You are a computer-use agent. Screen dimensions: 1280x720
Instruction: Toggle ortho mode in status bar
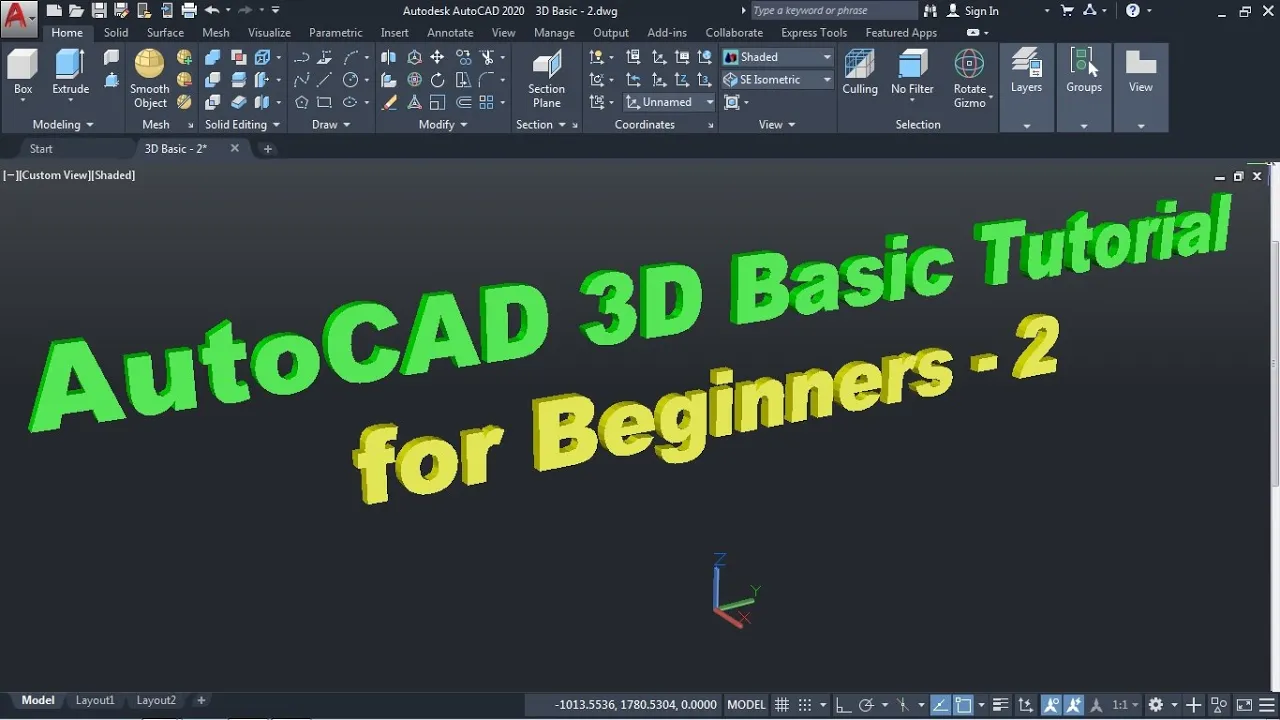coord(844,704)
